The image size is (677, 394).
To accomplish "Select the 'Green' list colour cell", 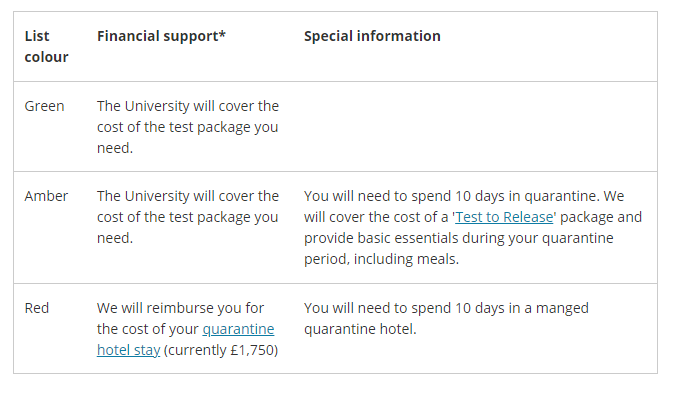I will click(44, 106).
